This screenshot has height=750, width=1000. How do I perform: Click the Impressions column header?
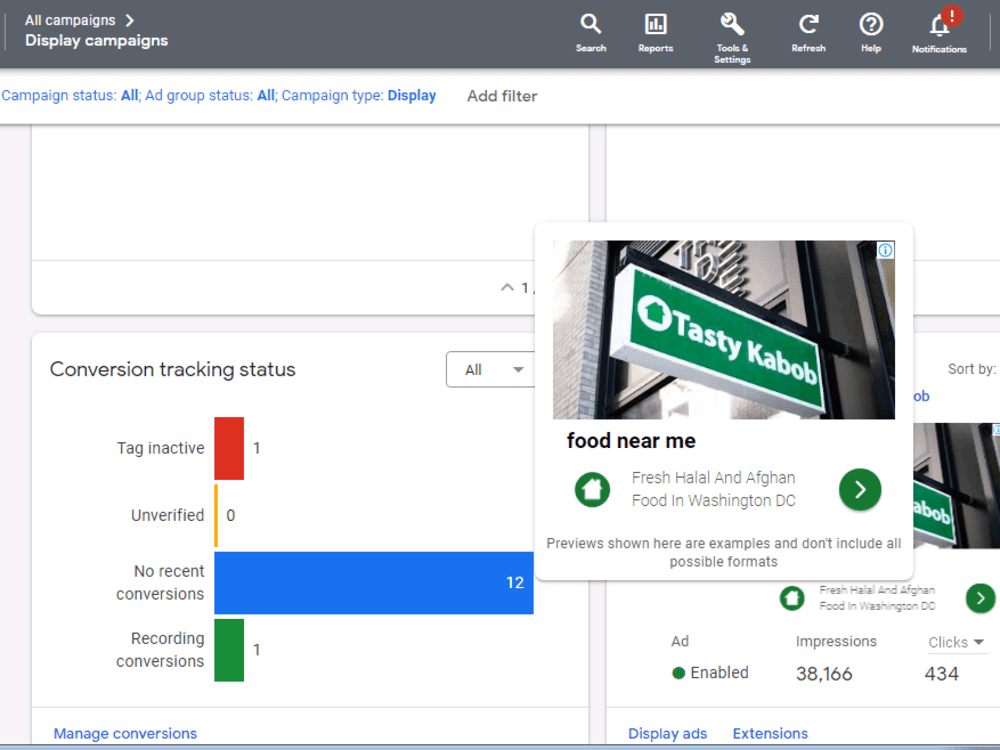(x=836, y=642)
